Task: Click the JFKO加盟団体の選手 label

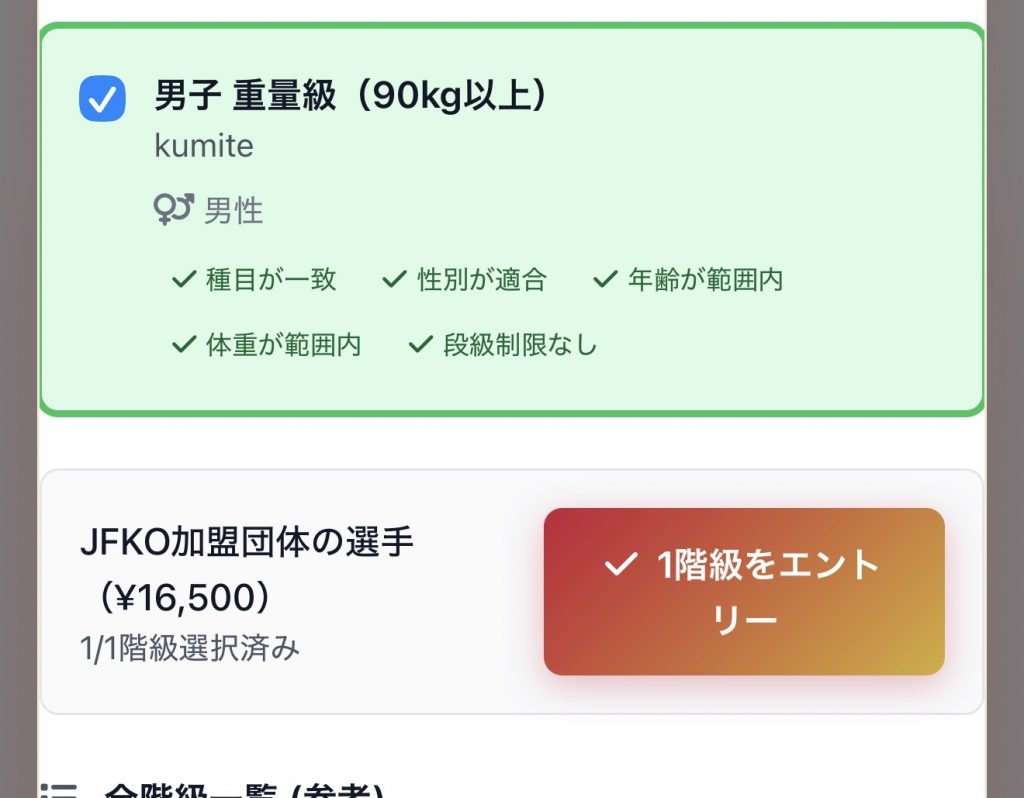Action: click(246, 544)
